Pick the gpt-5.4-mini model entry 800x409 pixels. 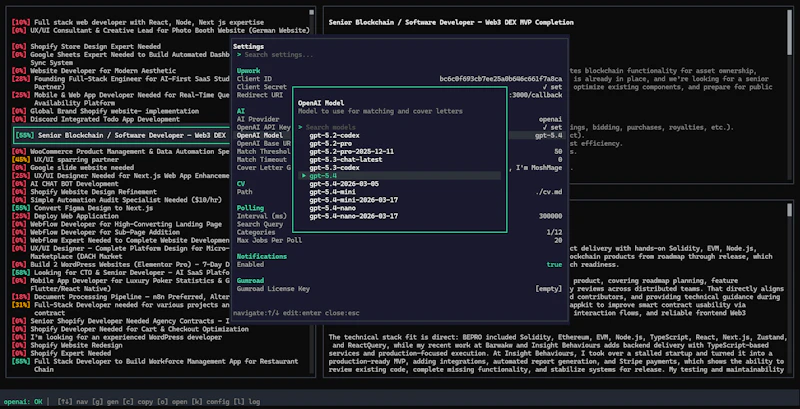coord(332,192)
